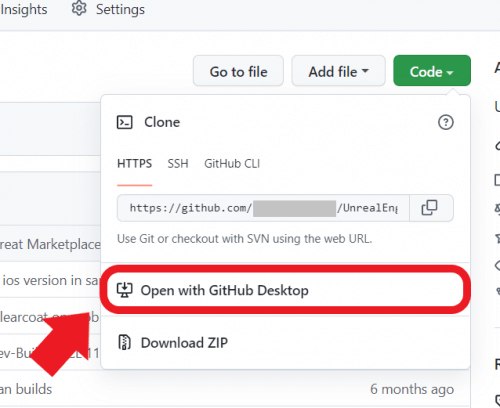Switch to the SSH clone tab
Screen dimensions: 500x408
point(178,164)
